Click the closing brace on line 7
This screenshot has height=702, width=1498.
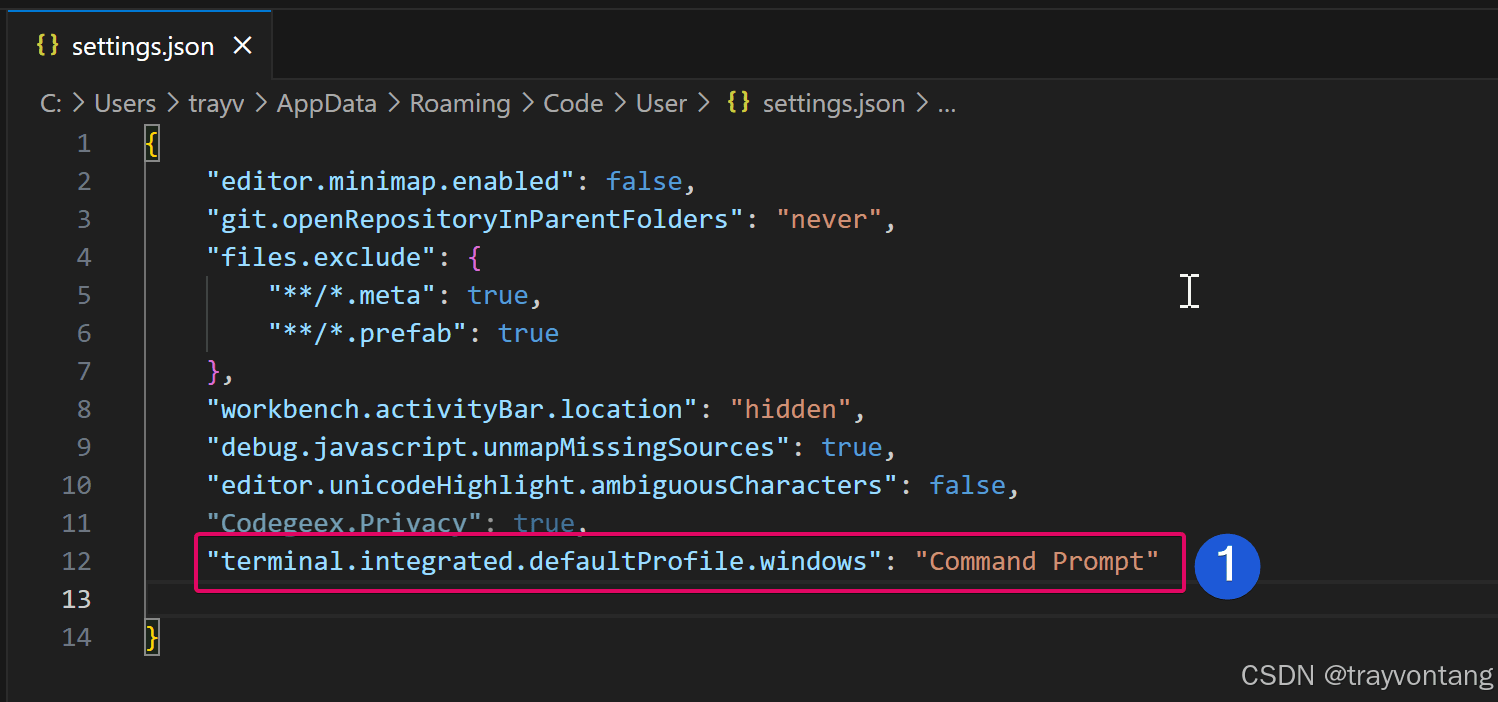click(x=213, y=372)
